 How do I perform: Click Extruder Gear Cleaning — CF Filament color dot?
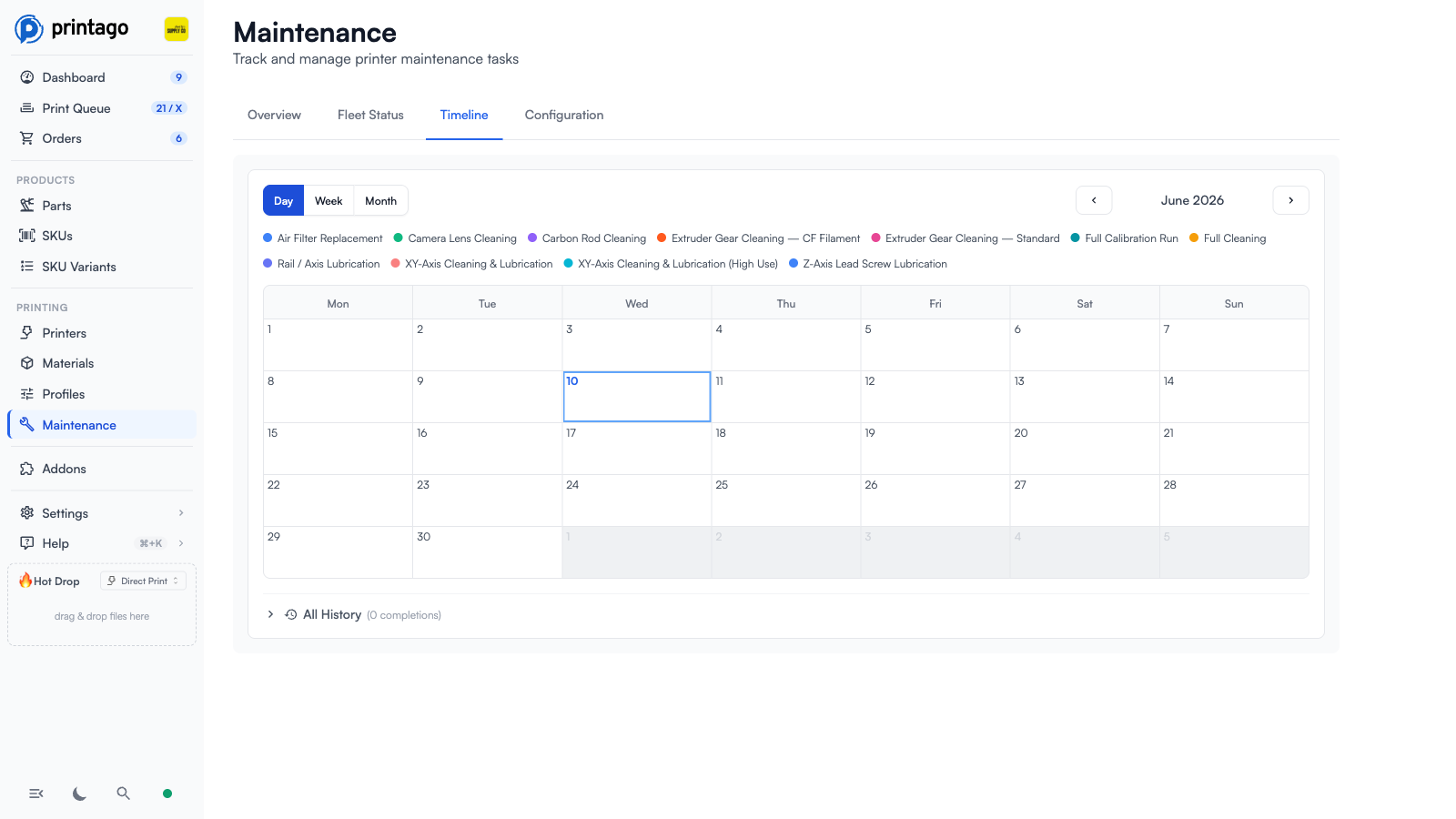click(662, 238)
